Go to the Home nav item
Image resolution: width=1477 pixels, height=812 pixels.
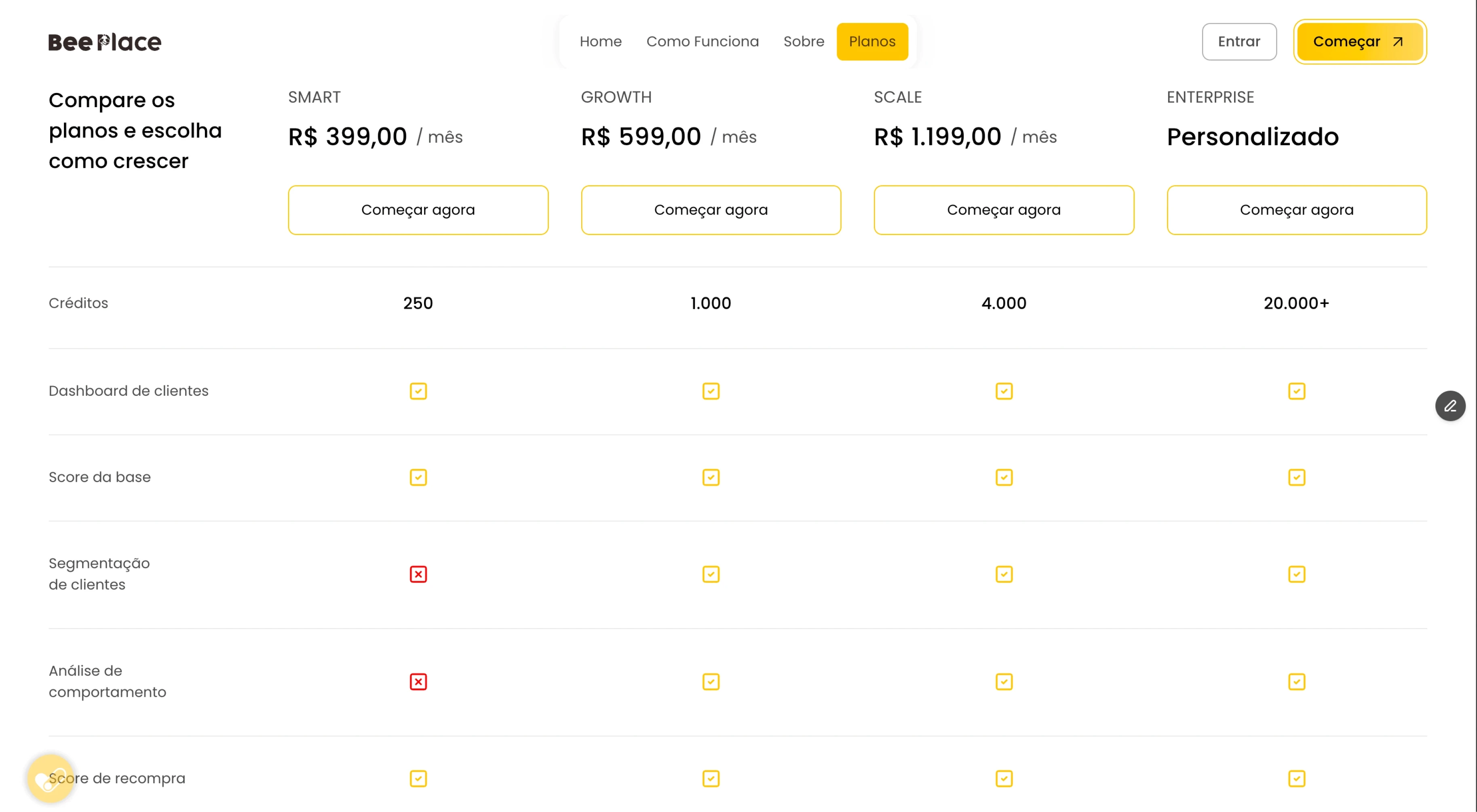(x=600, y=42)
